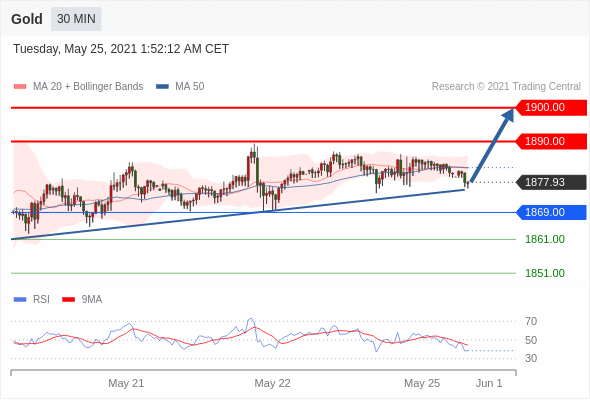The width and height of the screenshot is (590, 400).
Task: Click the 1877.93 current price tag
Action: click(551, 183)
